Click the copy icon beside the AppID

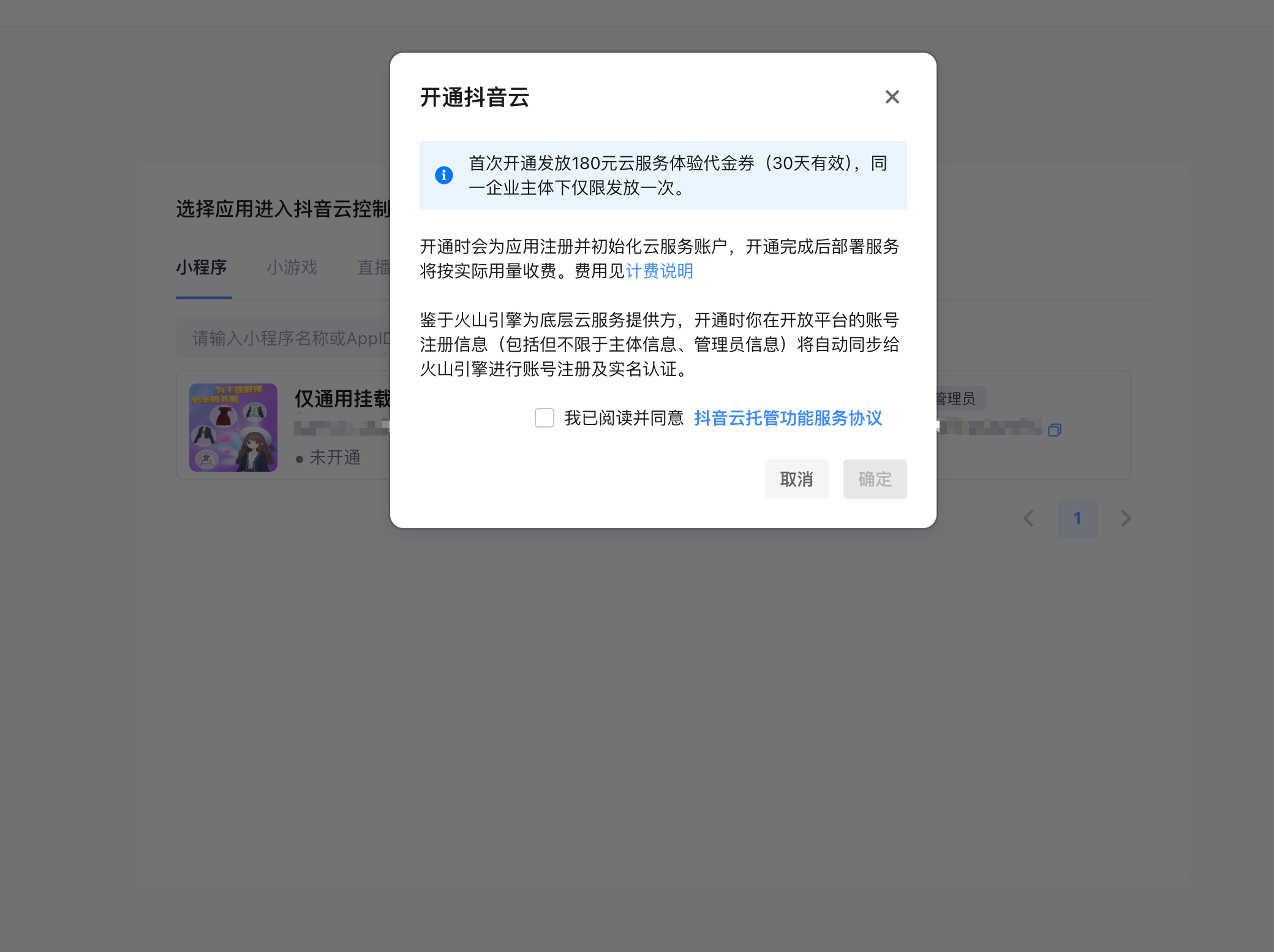(1054, 430)
